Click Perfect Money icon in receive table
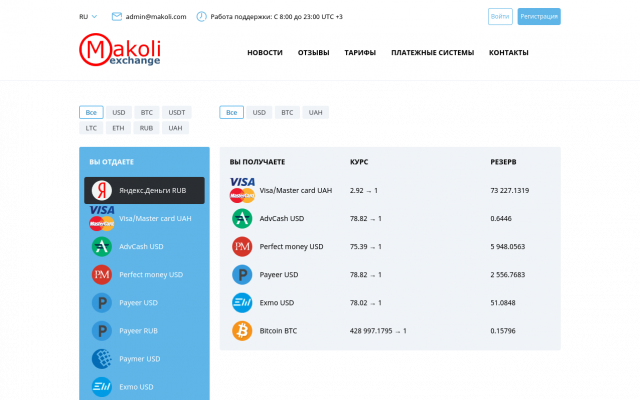The image size is (640, 400). [x=242, y=247]
